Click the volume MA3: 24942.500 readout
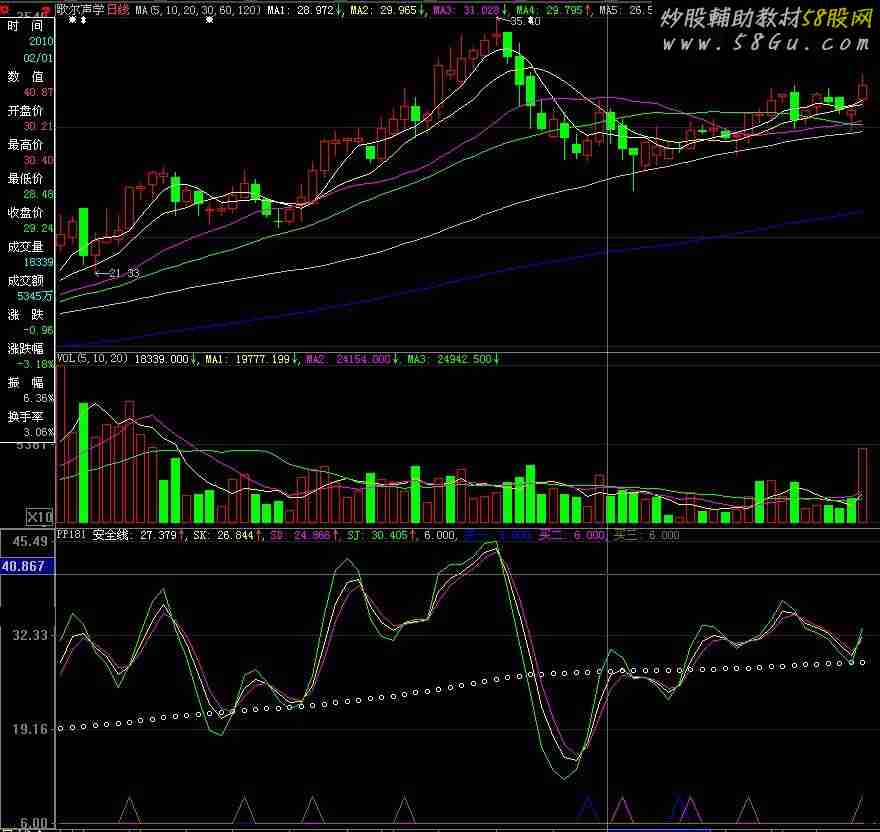Screen dimensions: 880x832 452,359
